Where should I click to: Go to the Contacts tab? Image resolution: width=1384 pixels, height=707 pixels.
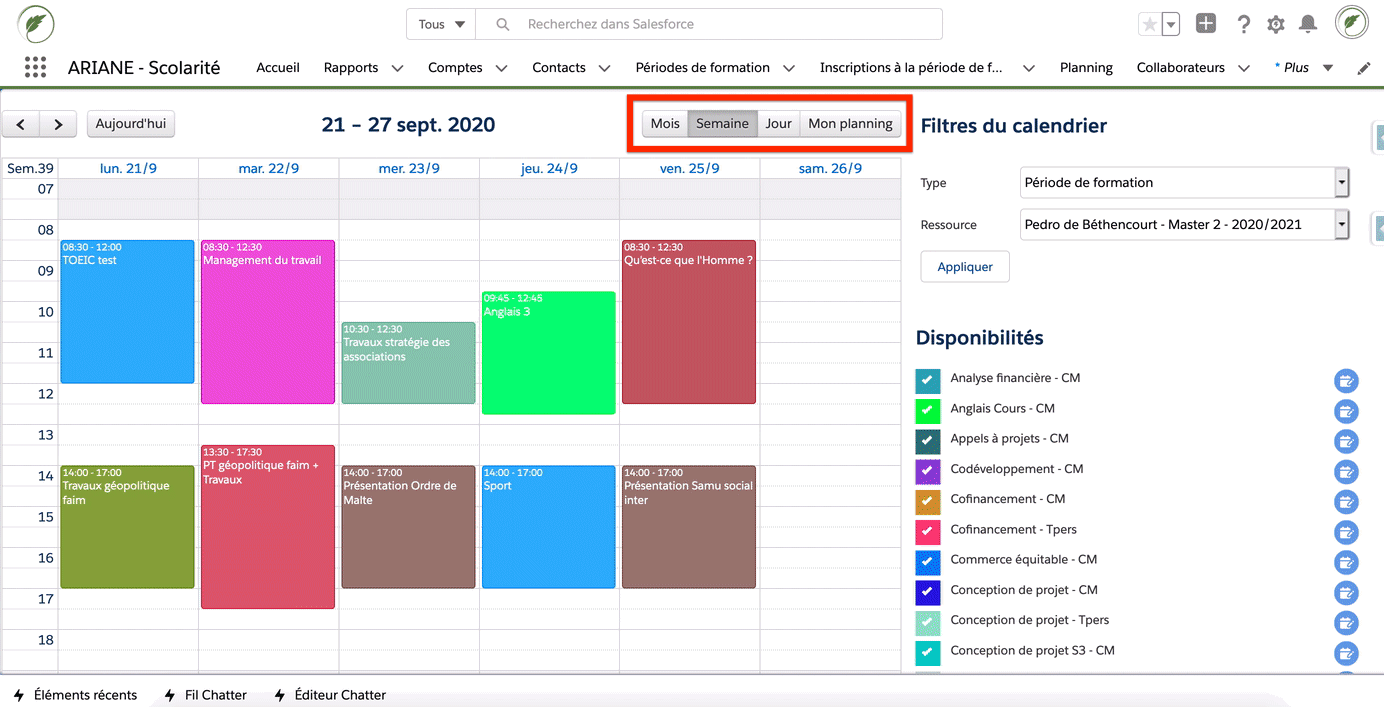[558, 67]
